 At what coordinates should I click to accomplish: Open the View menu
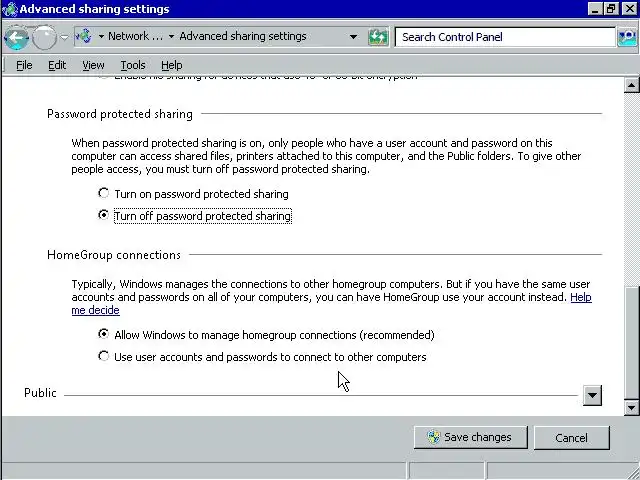point(93,65)
